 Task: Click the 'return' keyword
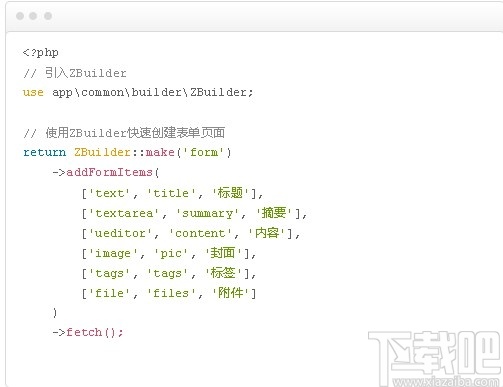(44, 152)
